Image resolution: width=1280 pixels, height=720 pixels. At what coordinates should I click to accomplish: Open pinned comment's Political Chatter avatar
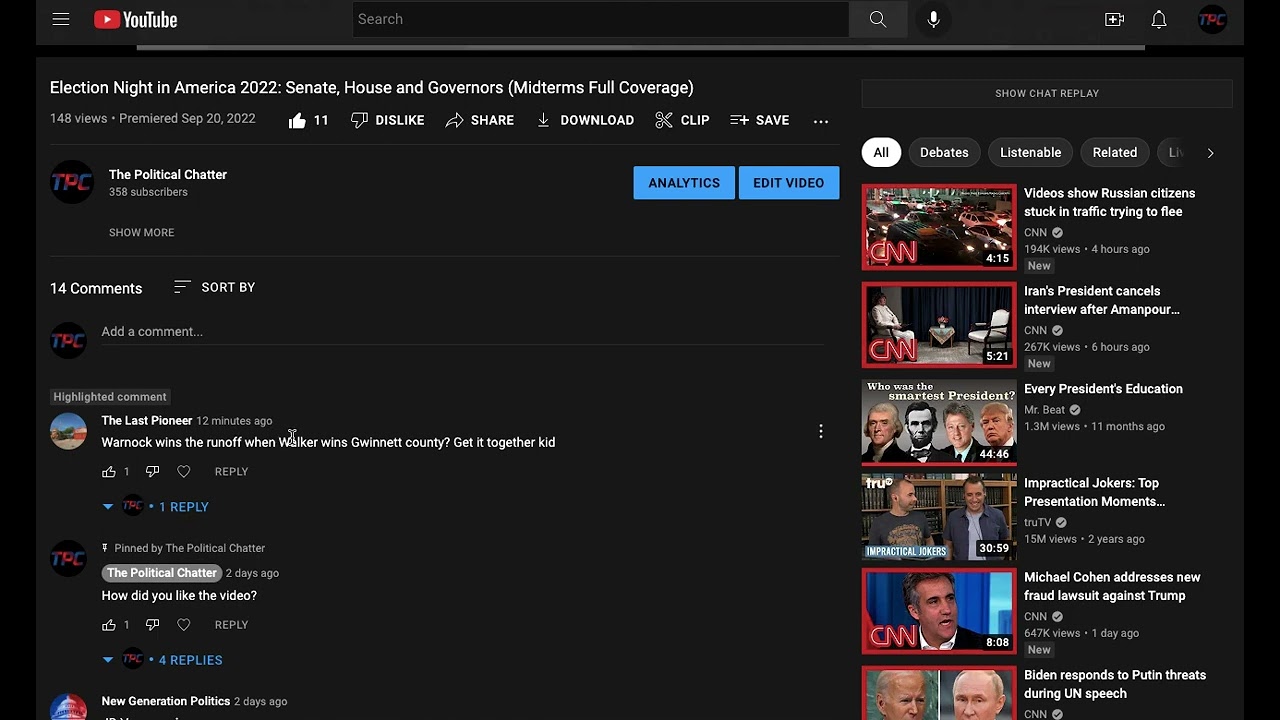click(68, 559)
